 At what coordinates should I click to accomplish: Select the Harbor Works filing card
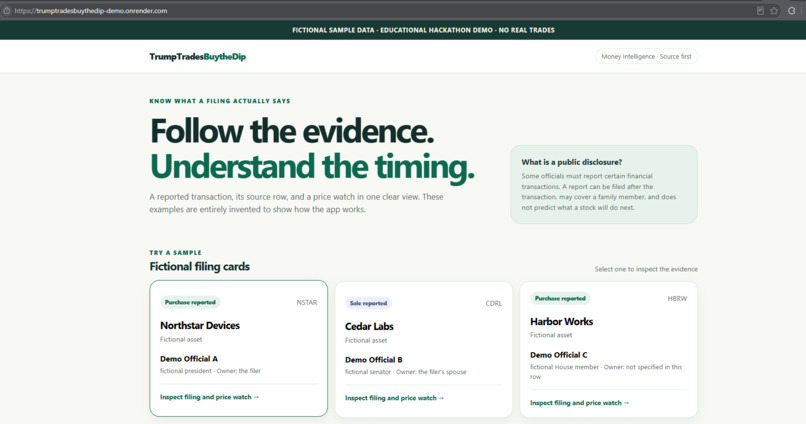coord(609,349)
